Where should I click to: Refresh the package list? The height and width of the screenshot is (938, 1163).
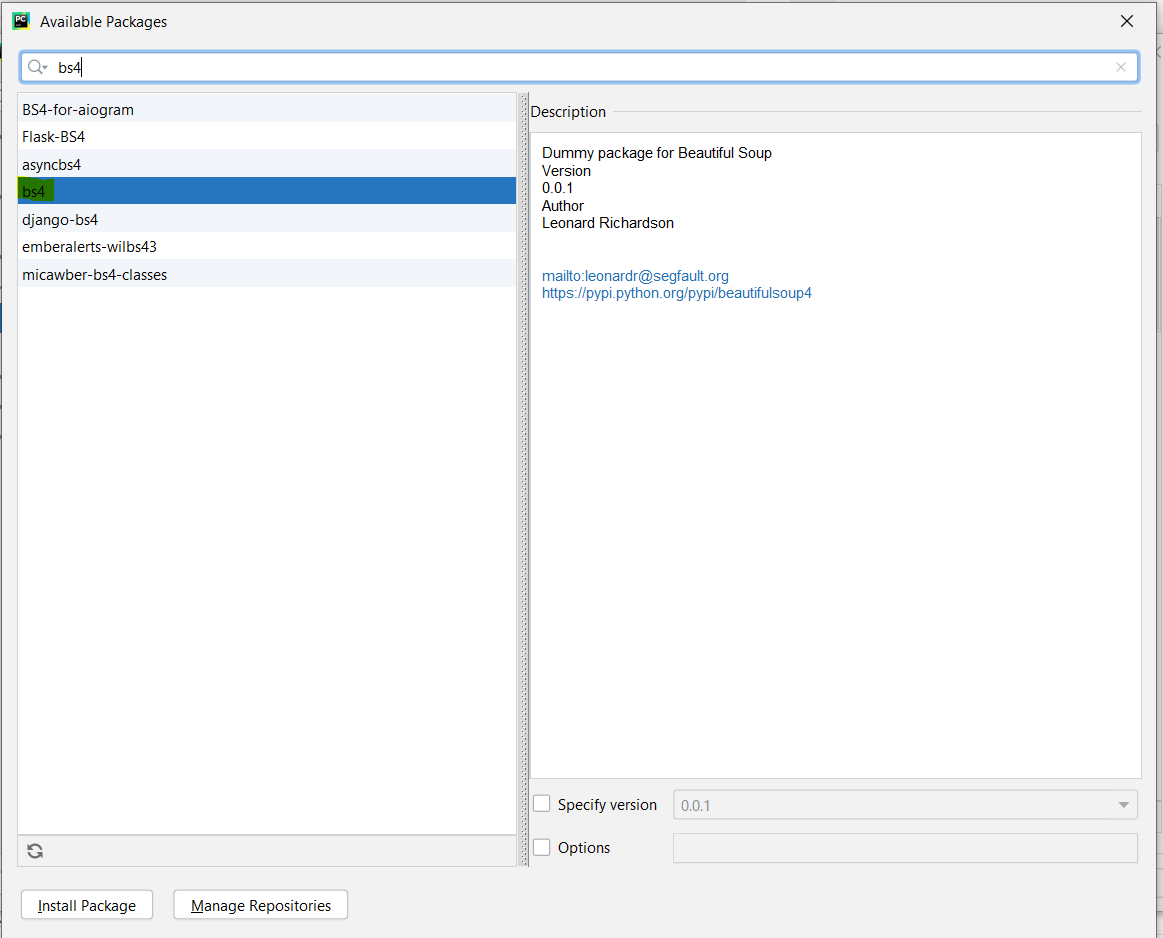pyautogui.click(x=35, y=850)
